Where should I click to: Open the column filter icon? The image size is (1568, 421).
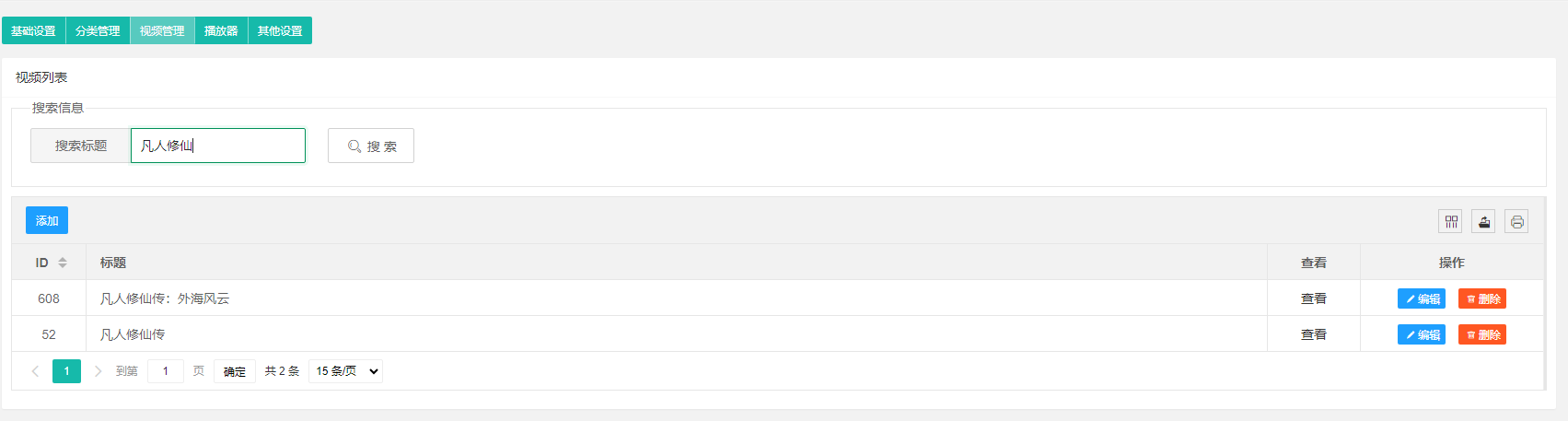1451,221
